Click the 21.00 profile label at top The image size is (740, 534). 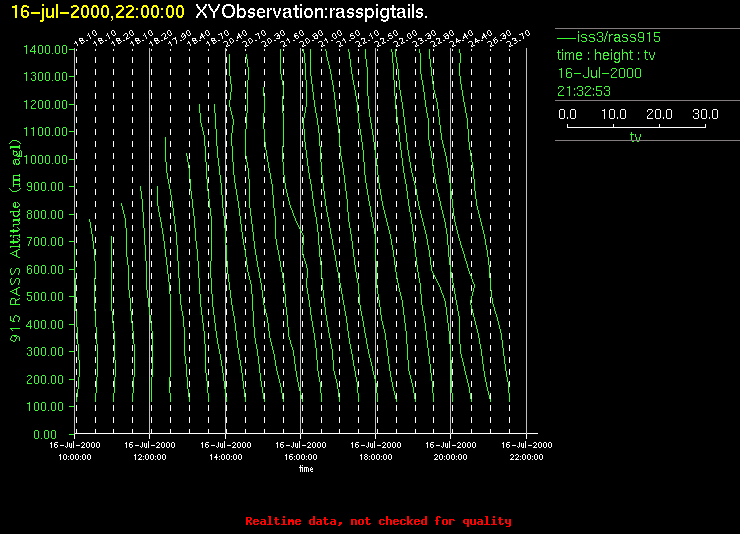point(330,38)
